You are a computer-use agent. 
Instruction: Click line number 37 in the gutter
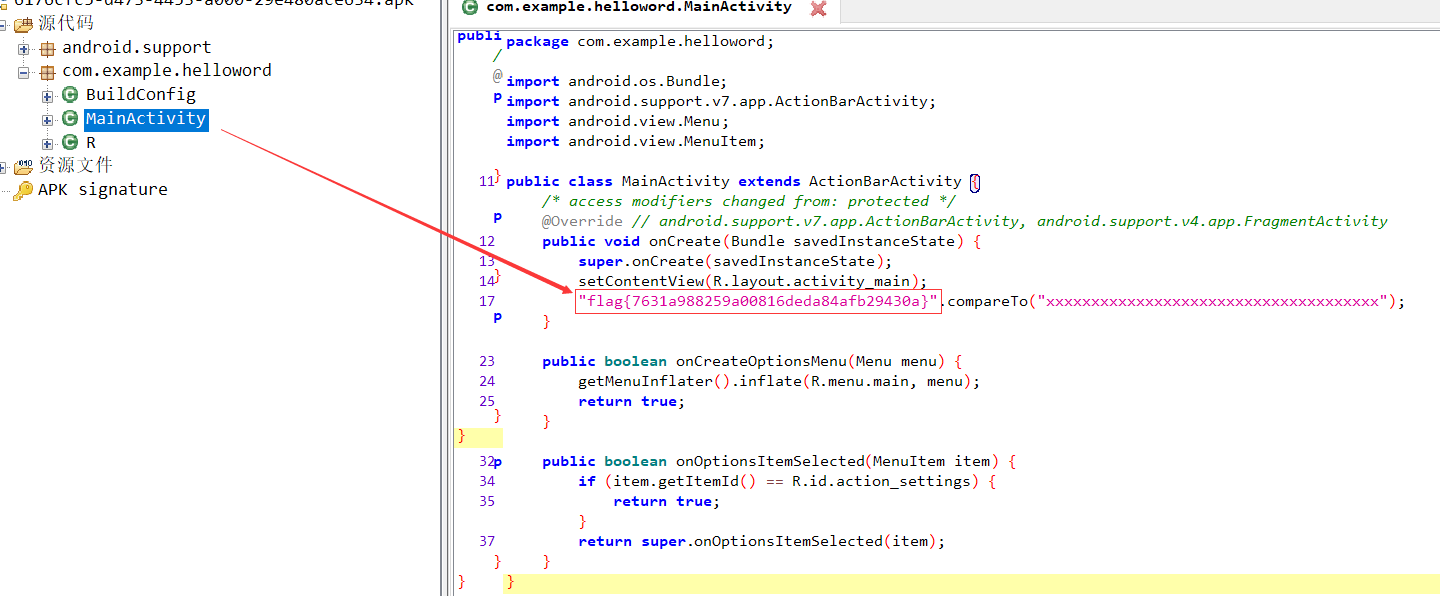click(x=487, y=541)
